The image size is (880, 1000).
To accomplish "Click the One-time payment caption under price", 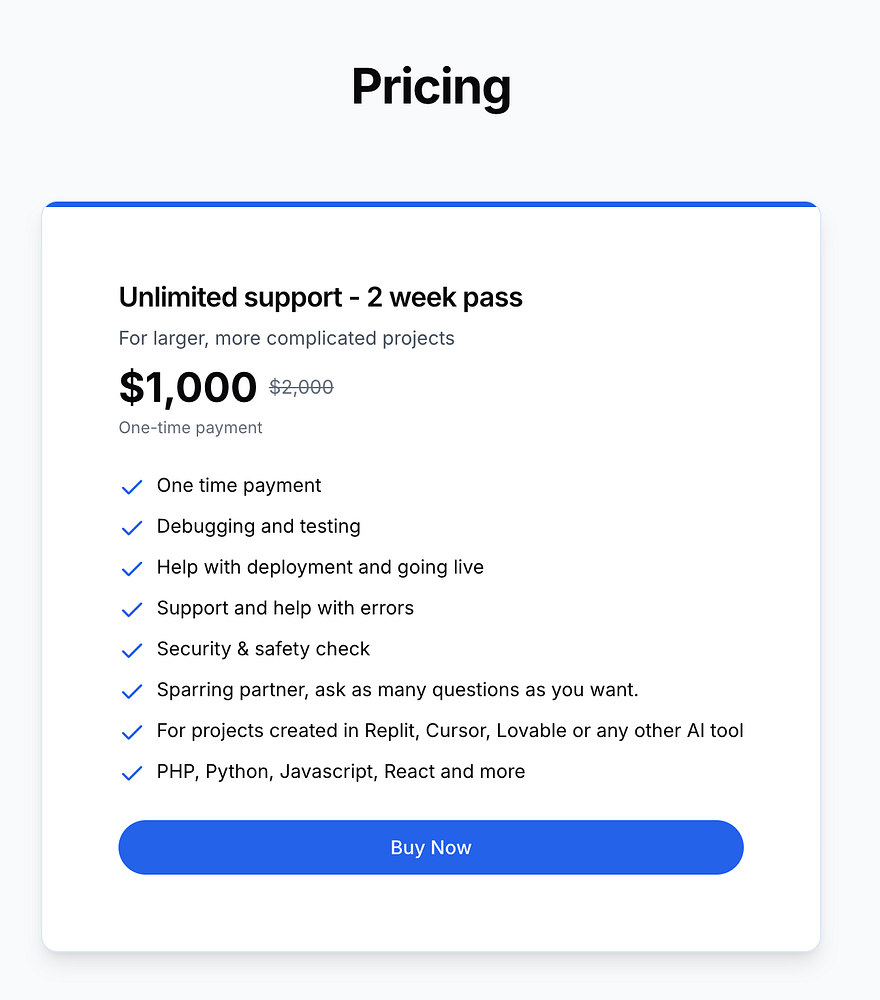I will click(x=190, y=428).
